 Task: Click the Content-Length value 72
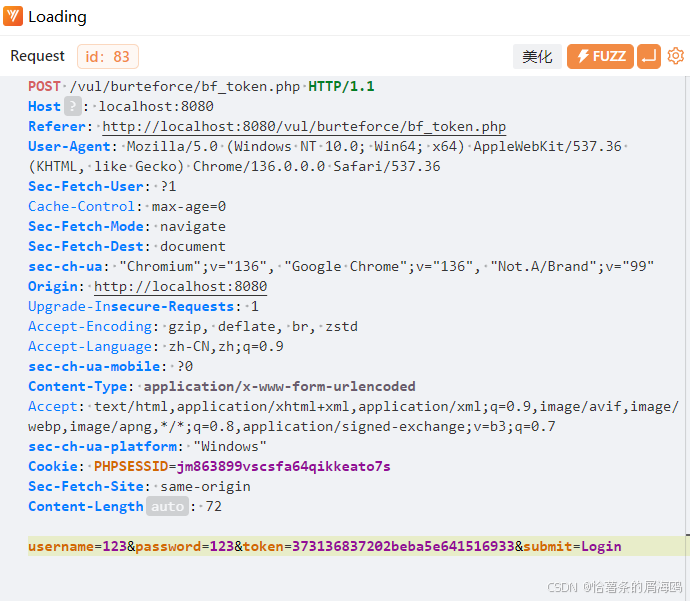click(213, 506)
